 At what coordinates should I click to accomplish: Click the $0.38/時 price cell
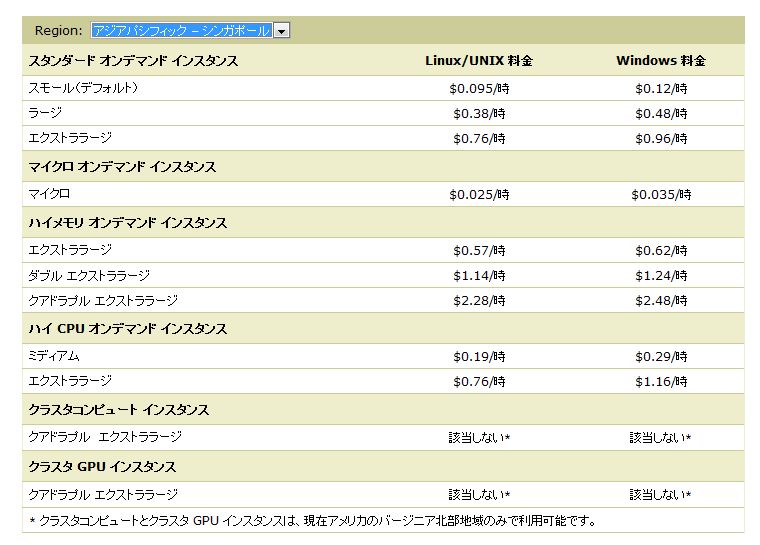(x=479, y=113)
